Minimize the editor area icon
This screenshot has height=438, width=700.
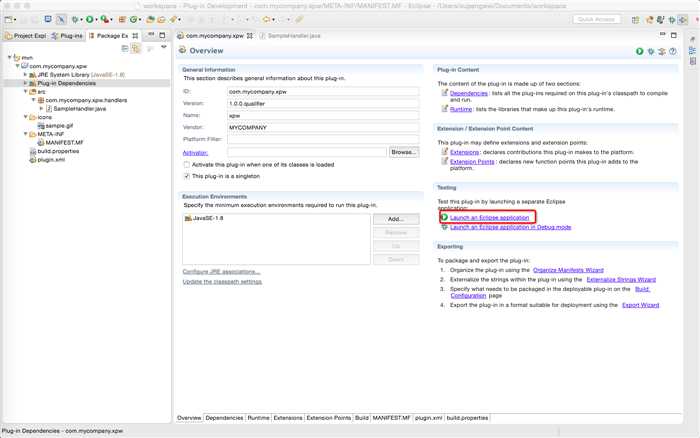pyautogui.click(x=662, y=35)
